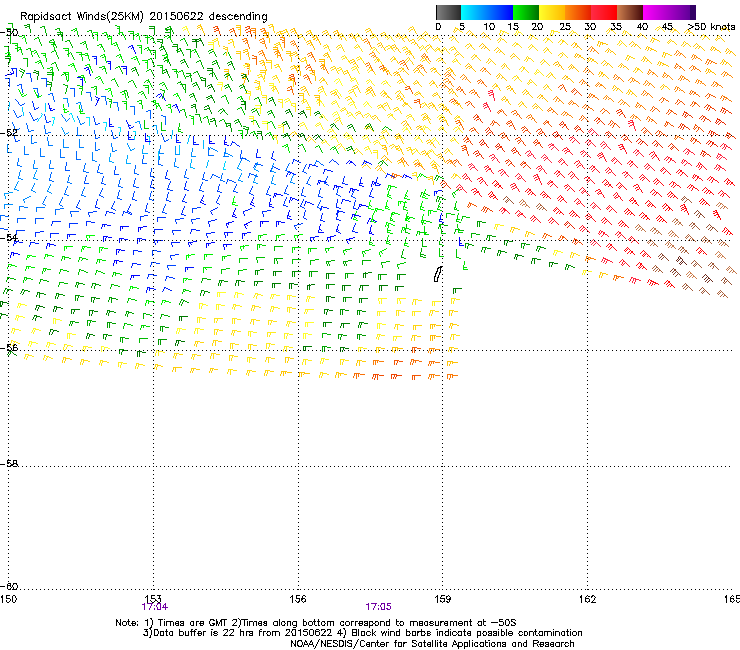Click the longitude label "153"
The height and width of the screenshot is (650, 740).
[x=153, y=599]
